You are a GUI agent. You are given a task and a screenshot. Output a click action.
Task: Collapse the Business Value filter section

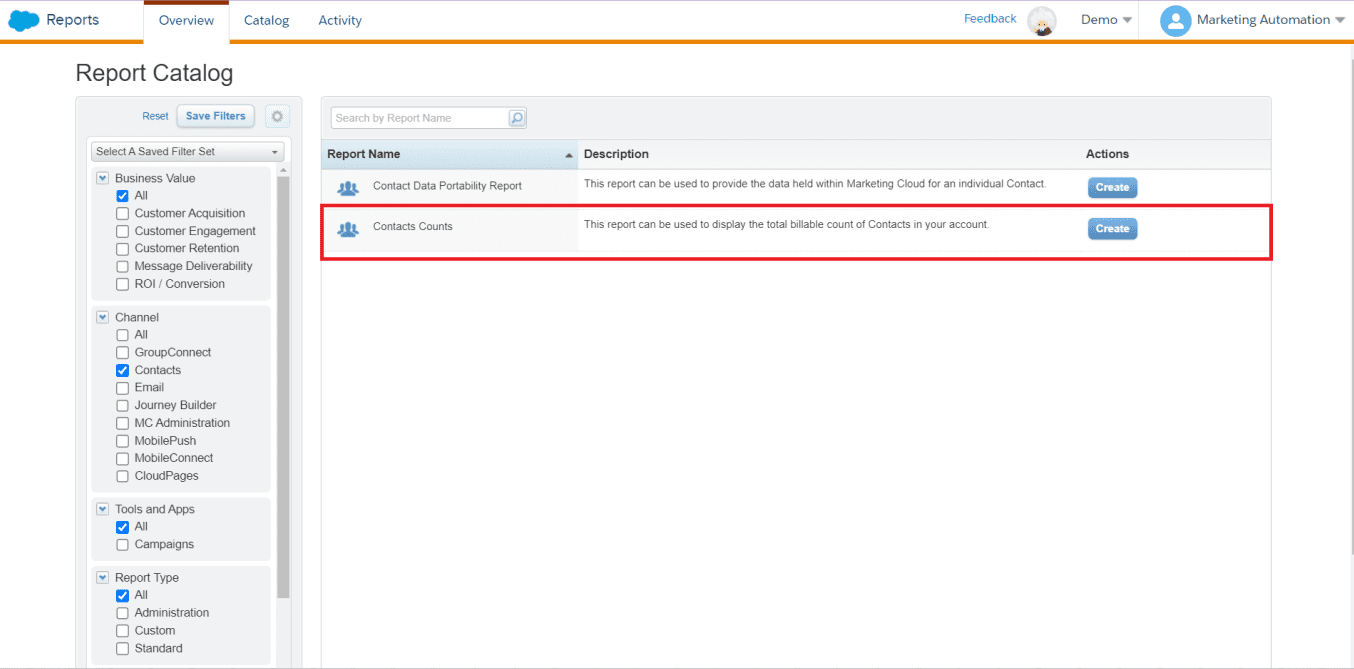[x=102, y=179]
